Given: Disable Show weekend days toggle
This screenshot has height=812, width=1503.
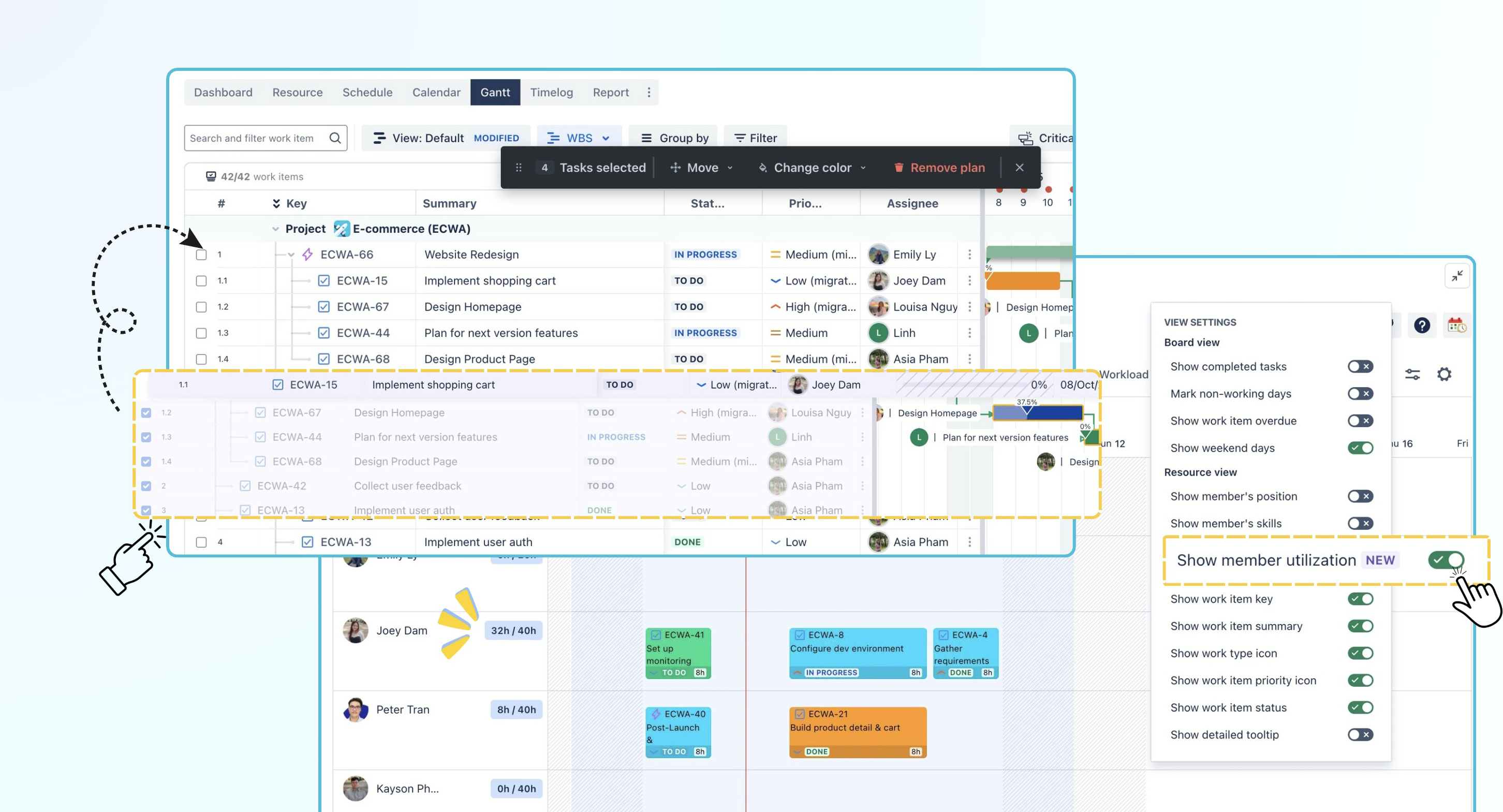Looking at the screenshot, I should point(1360,448).
